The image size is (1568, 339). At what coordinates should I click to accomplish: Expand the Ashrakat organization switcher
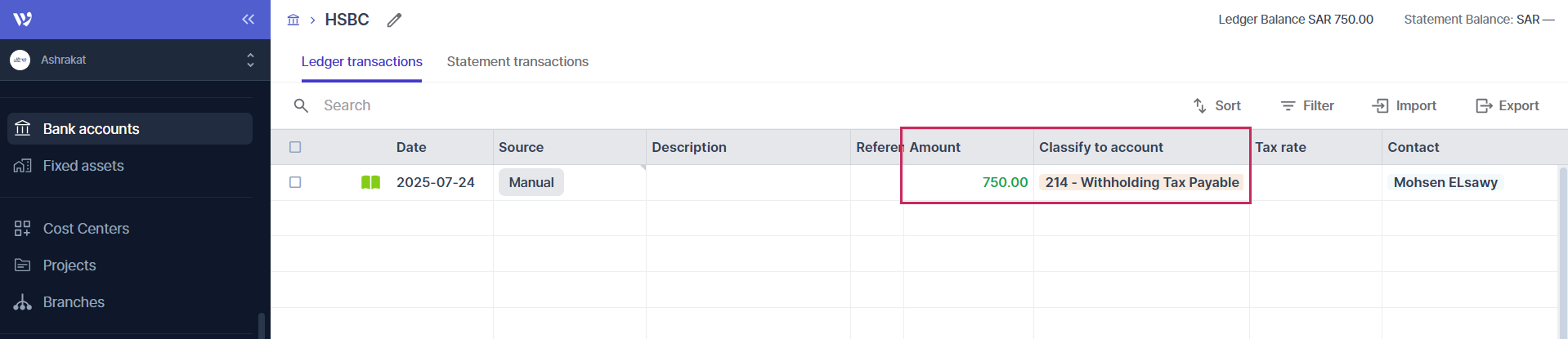250,60
